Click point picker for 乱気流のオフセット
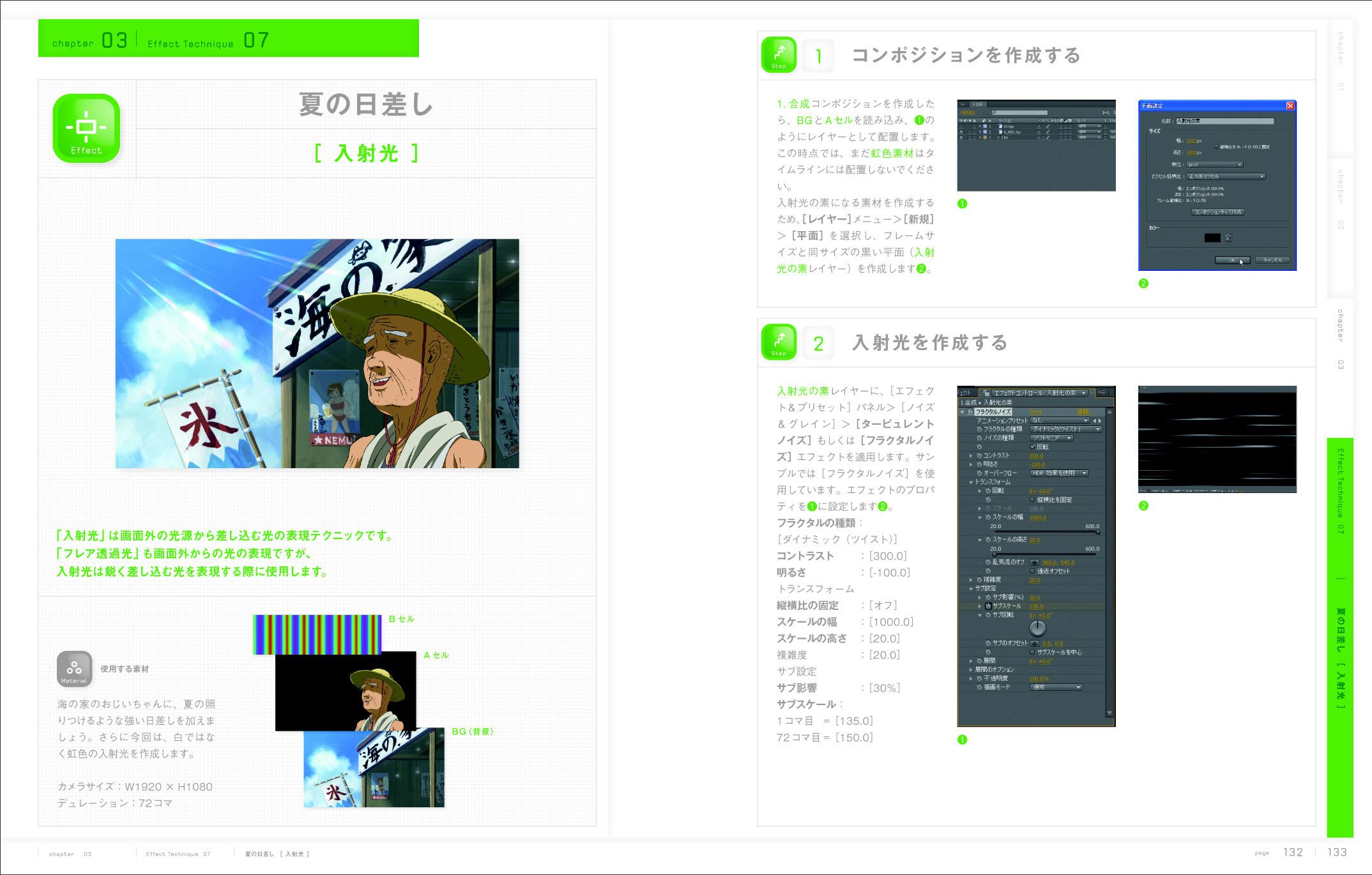This screenshot has width=1372, height=875. 1035,563
